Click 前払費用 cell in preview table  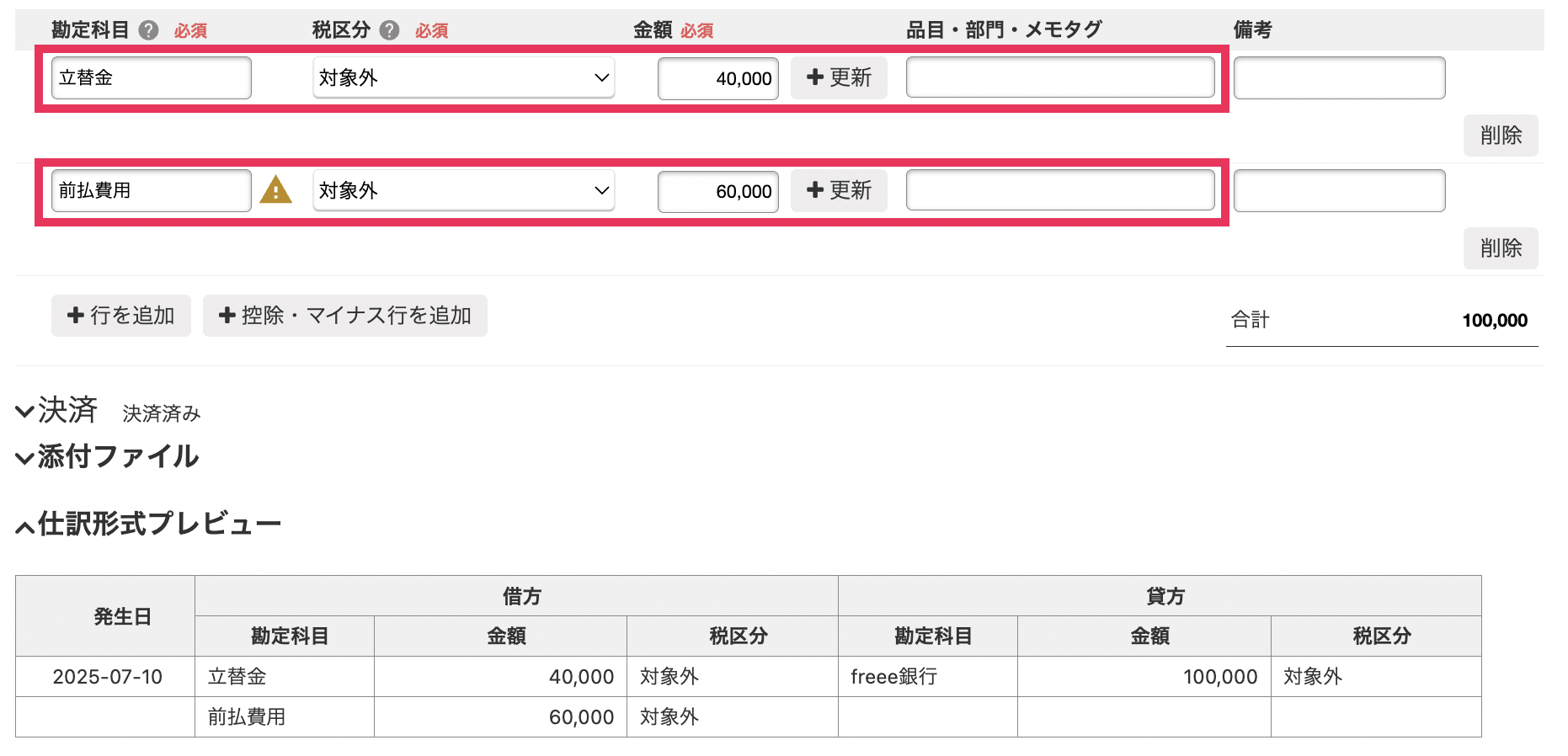tap(285, 717)
